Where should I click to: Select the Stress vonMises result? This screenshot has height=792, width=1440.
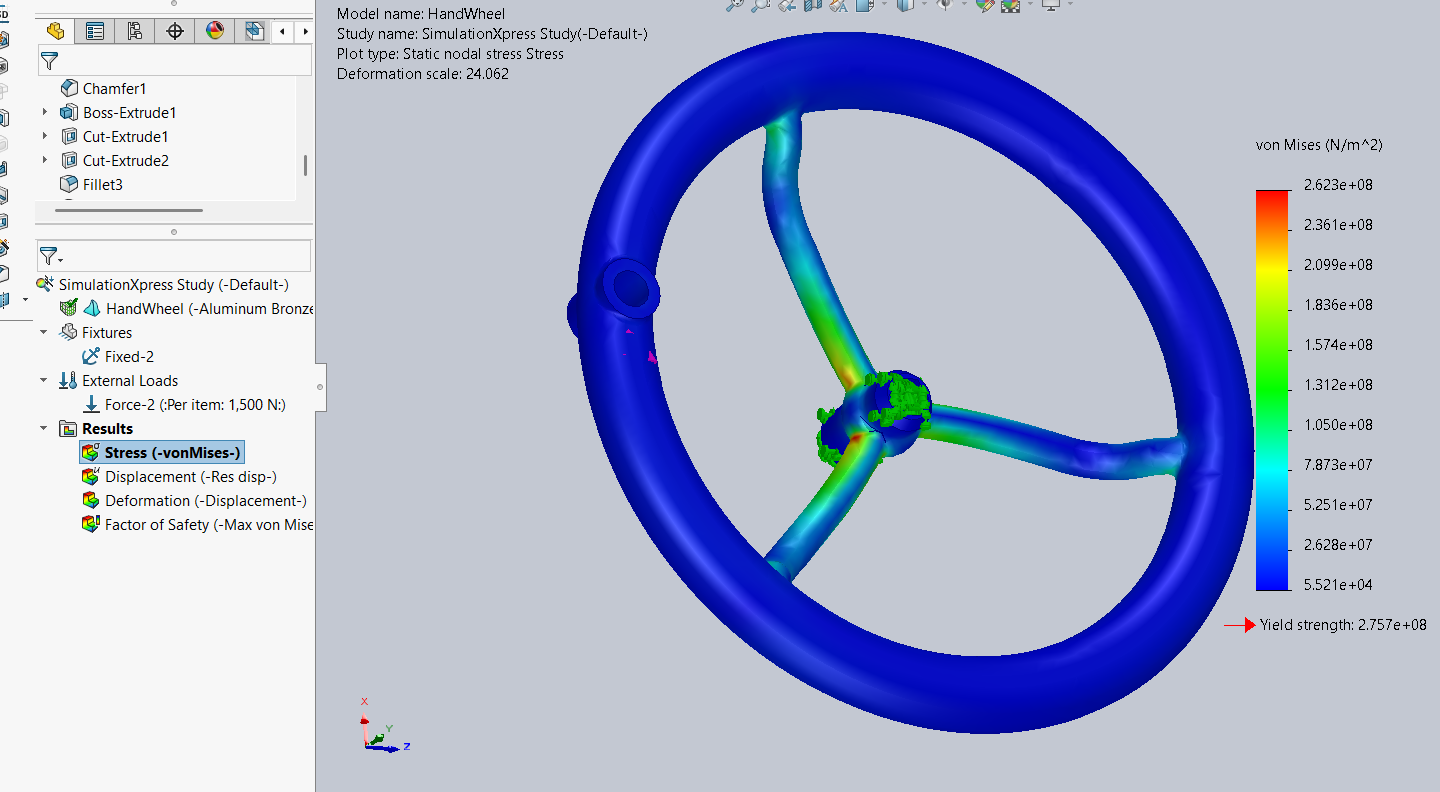coord(173,453)
